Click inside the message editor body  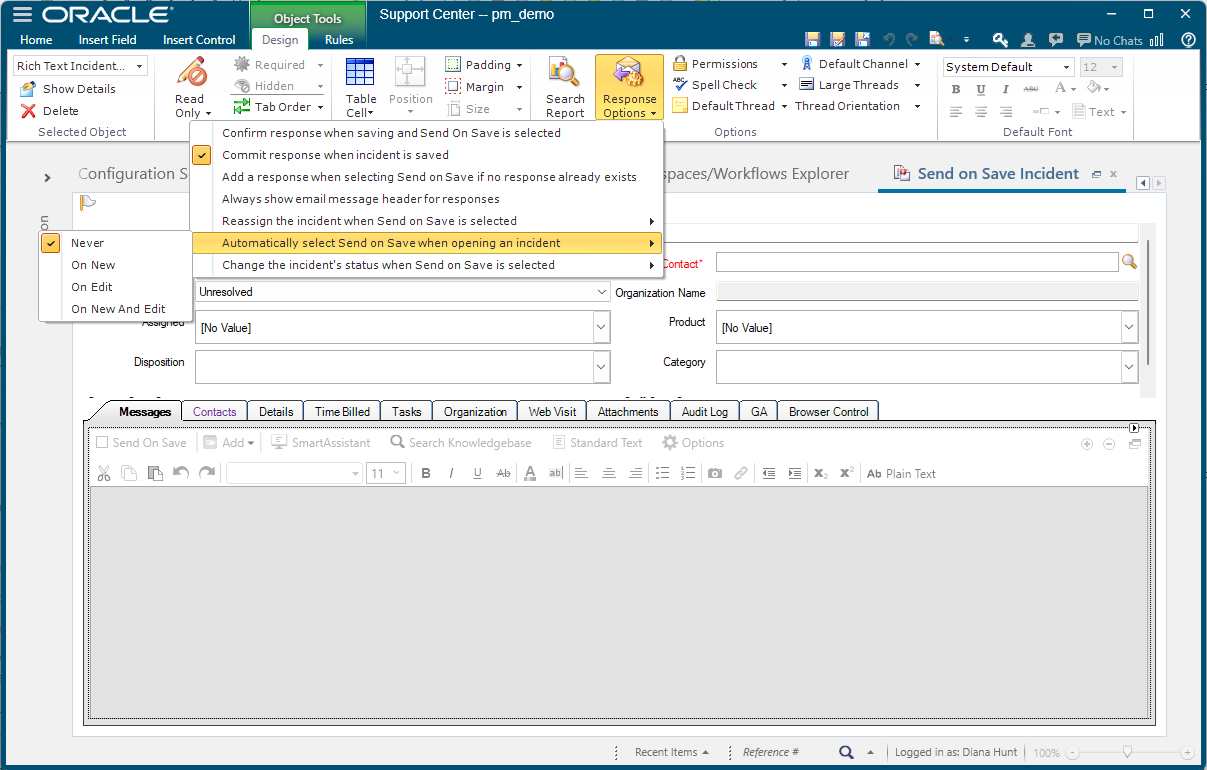tap(617, 602)
